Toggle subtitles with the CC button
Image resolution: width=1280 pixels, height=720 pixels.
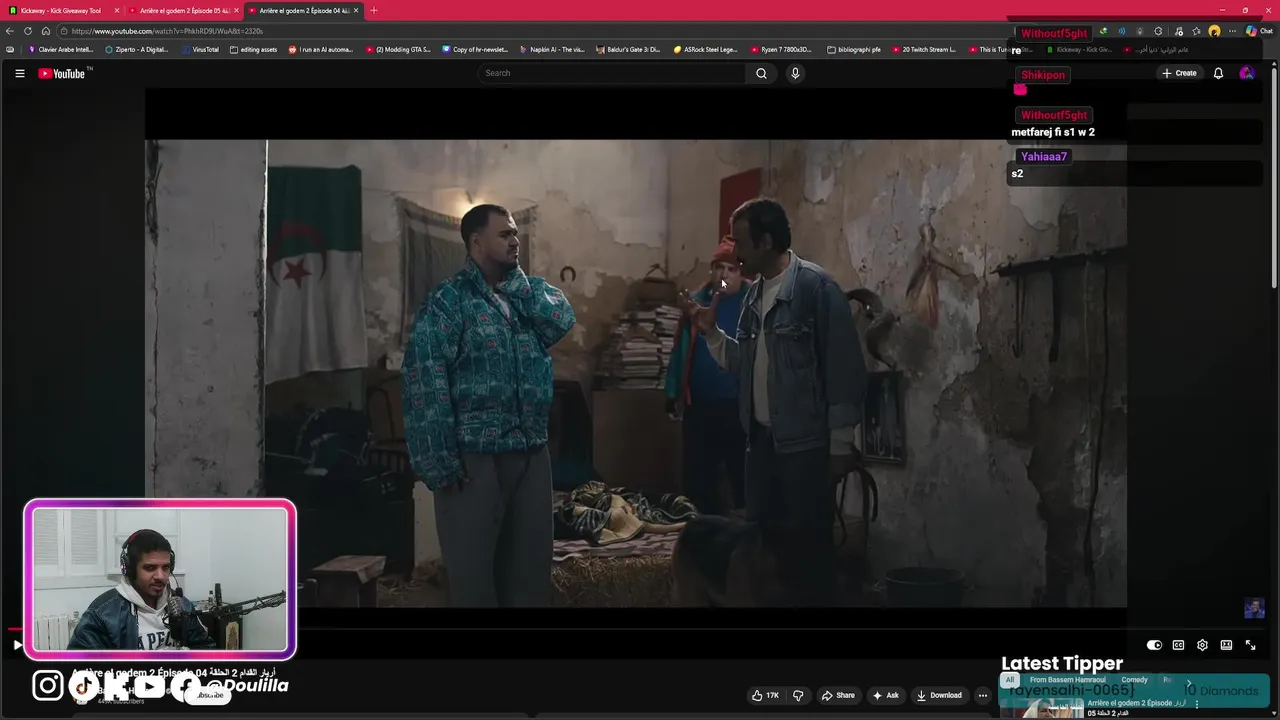1178,645
